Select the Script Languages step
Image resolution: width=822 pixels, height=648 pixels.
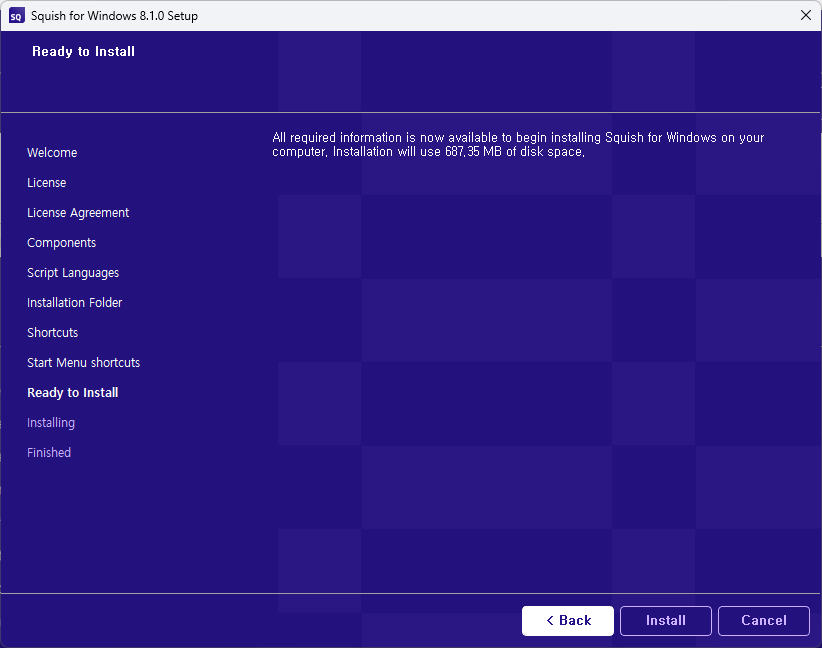pyautogui.click(x=73, y=273)
